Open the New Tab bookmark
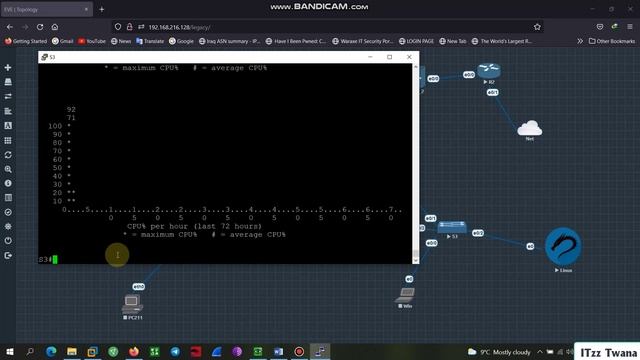640x360 pixels. [453, 41]
